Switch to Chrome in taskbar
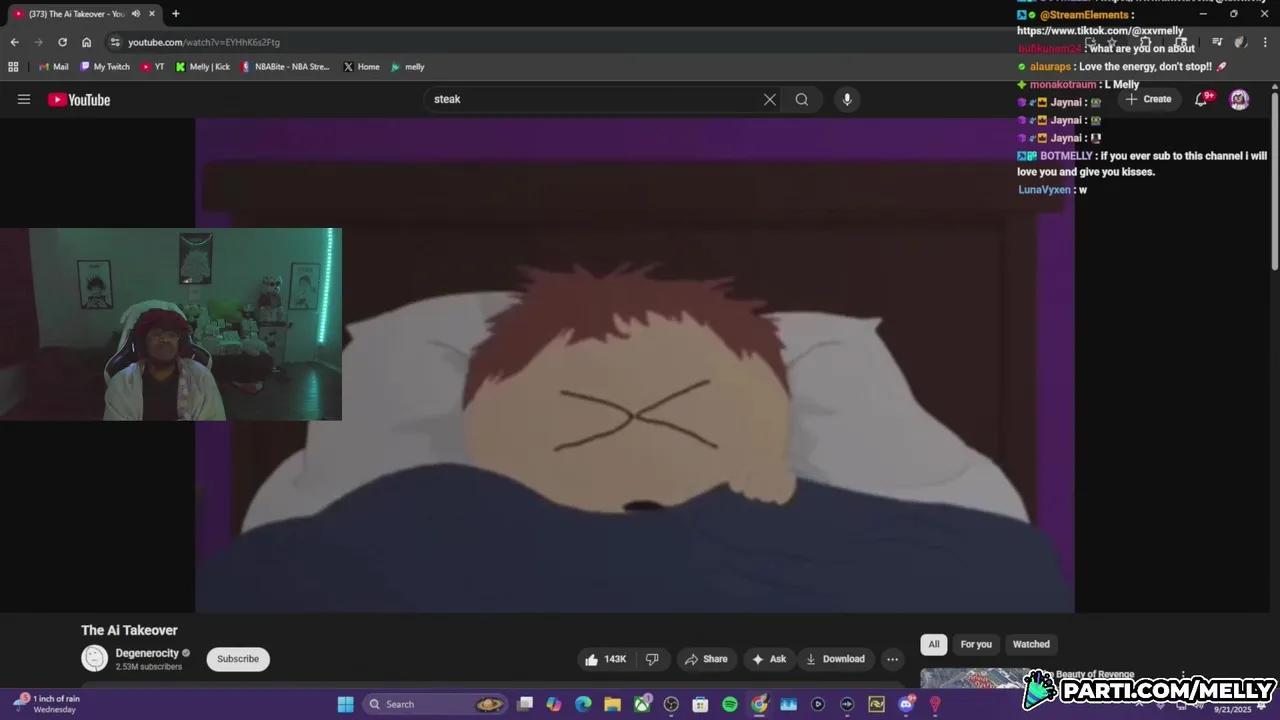The height and width of the screenshot is (720, 1280). pyautogui.click(x=759, y=704)
